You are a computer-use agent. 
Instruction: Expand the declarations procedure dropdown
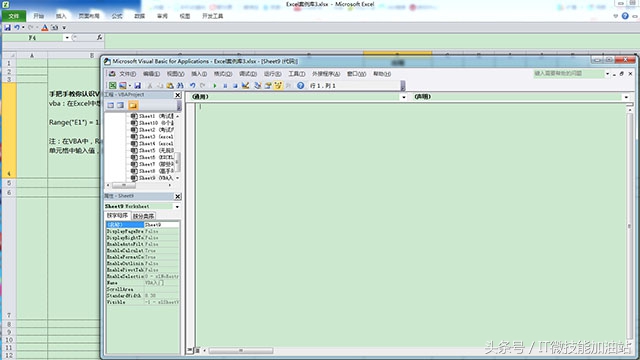626,97
